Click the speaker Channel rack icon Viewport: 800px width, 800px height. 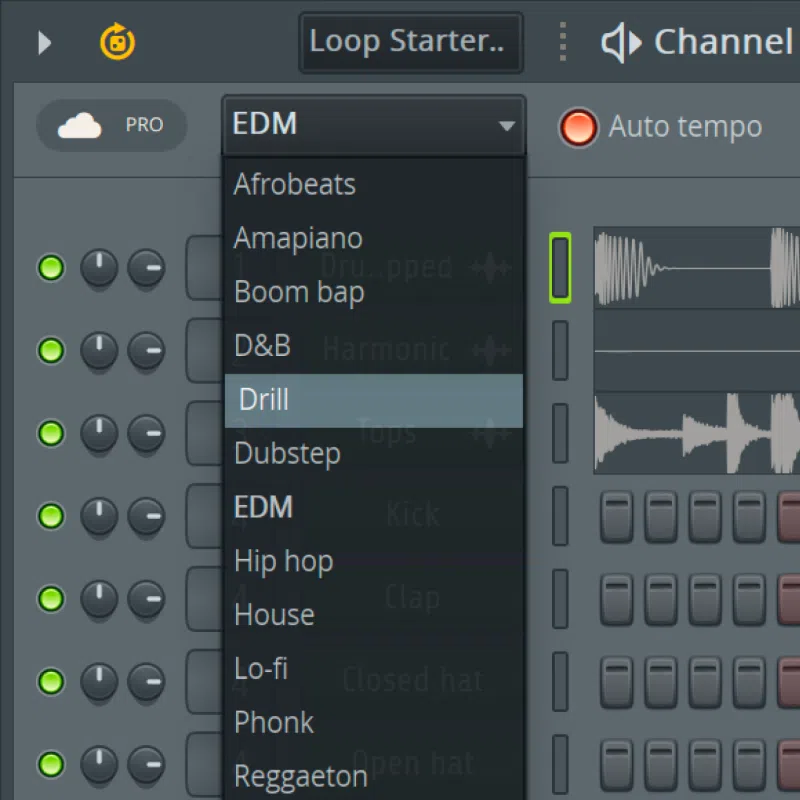(621, 43)
